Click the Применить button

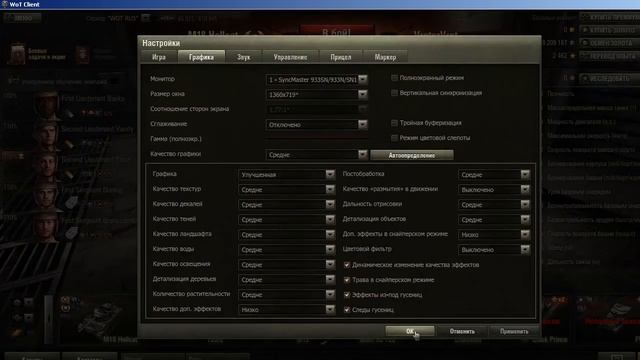click(x=514, y=331)
